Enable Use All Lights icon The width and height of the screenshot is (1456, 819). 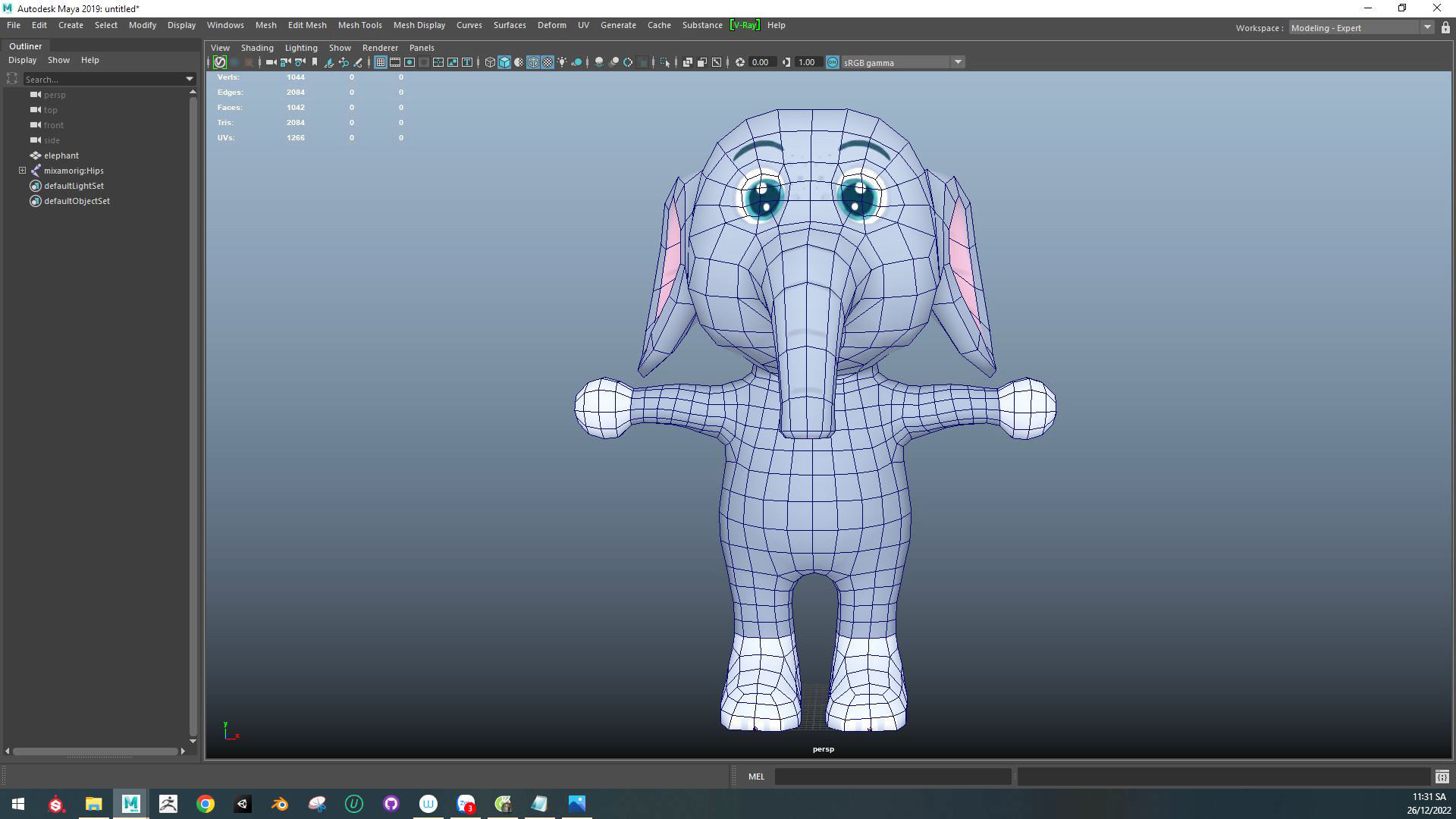(x=562, y=62)
